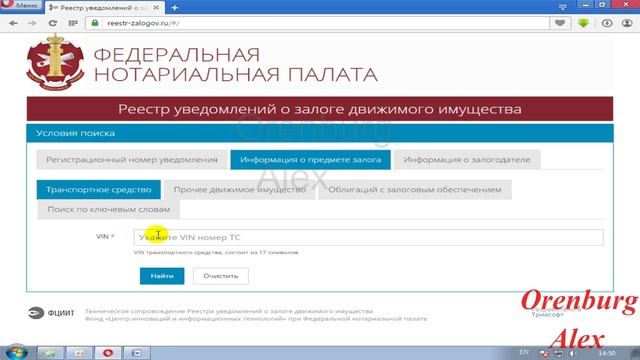Image resolution: width=640 pixels, height=360 pixels.
Task: Click Реестр уведомлений о залоге banner heading
Action: click(320, 109)
